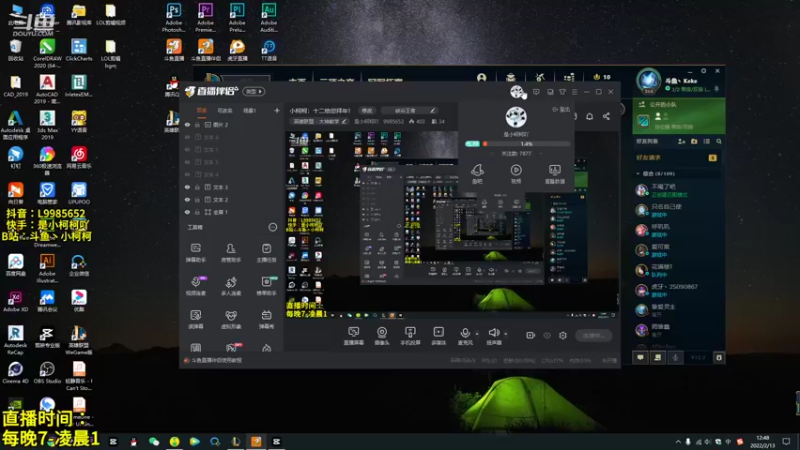This screenshot has width=800, height=450.
Task: Open the LoL chat icon at panel bottom
Action: (640, 358)
